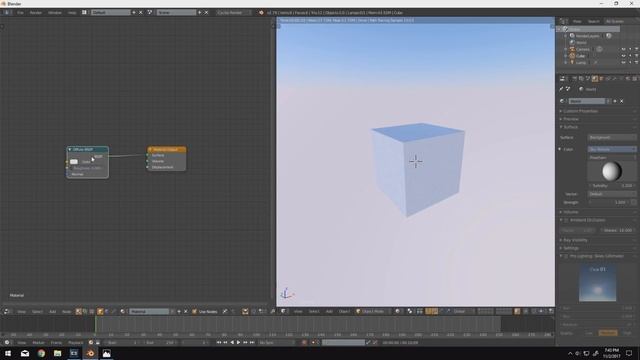Open the No Sync playback dropdown

coord(276,342)
